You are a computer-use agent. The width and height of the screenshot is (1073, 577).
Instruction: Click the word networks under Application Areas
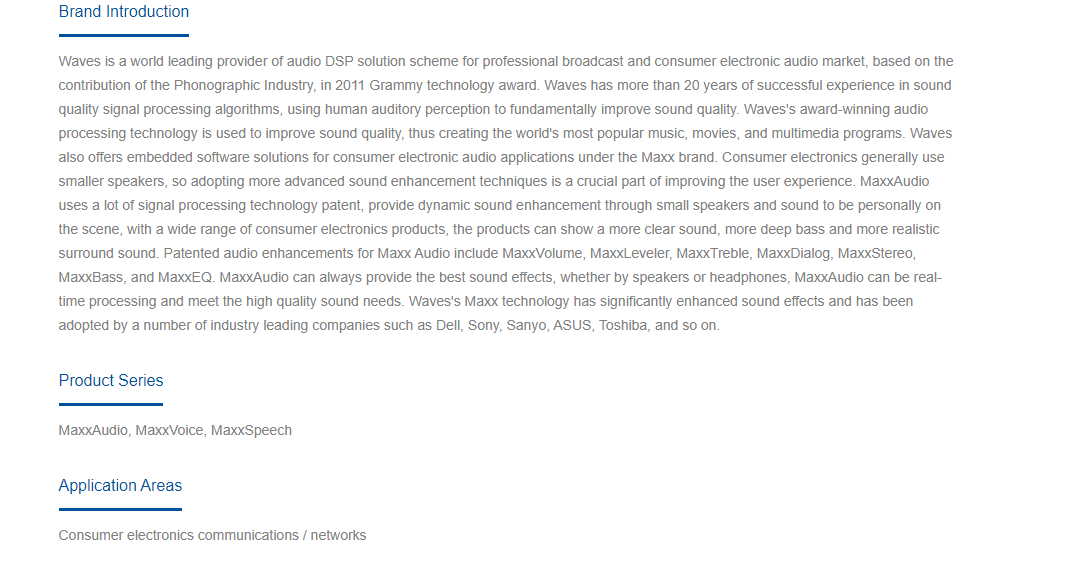(x=338, y=535)
